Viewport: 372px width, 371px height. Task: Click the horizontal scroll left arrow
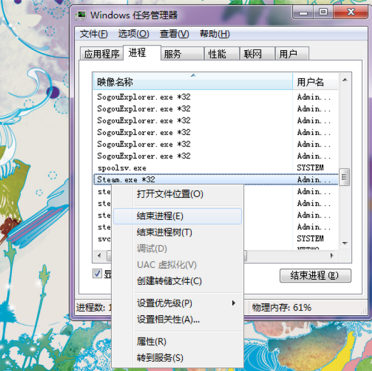99,256
